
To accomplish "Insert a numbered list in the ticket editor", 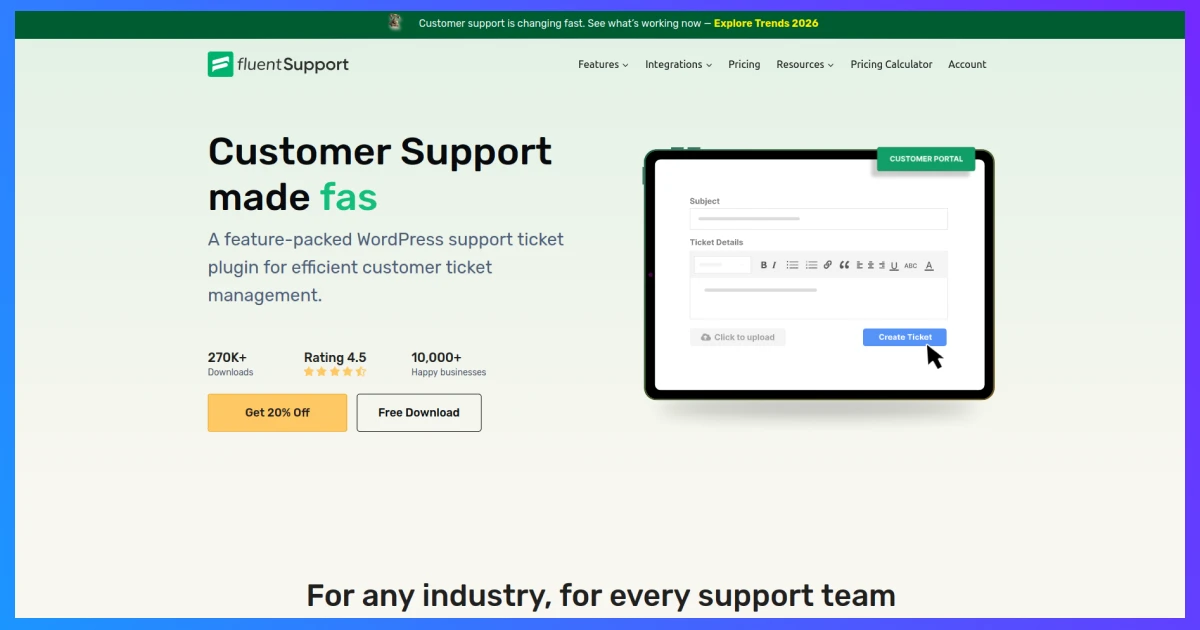I will 811,265.
